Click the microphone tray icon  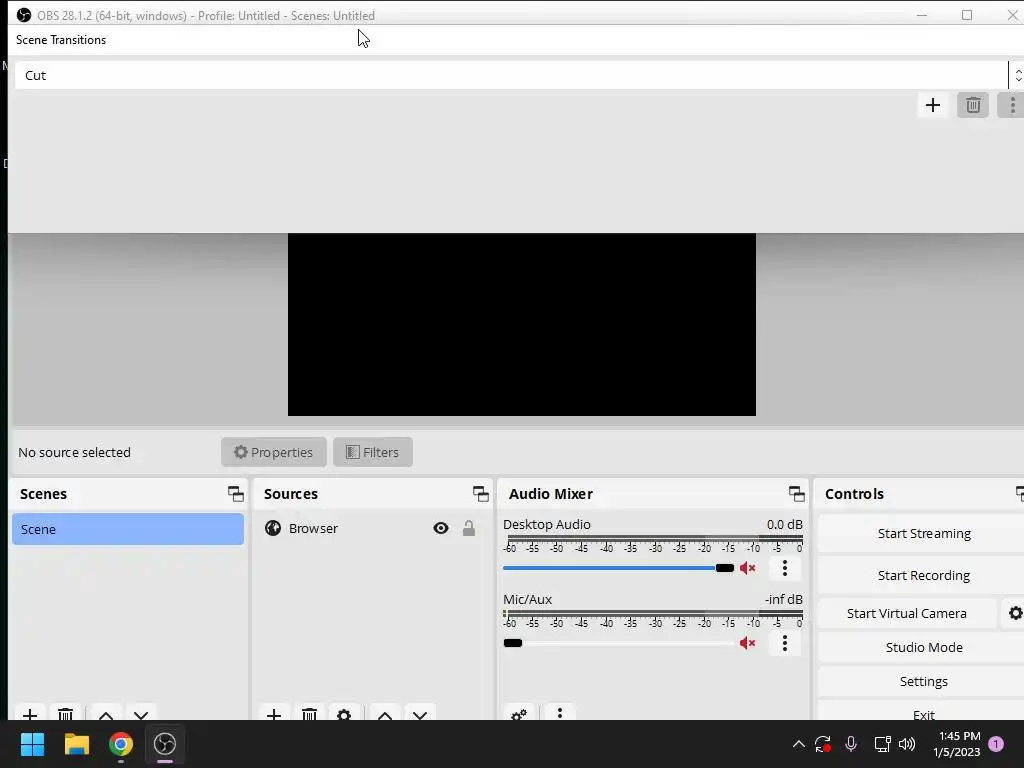pos(850,744)
